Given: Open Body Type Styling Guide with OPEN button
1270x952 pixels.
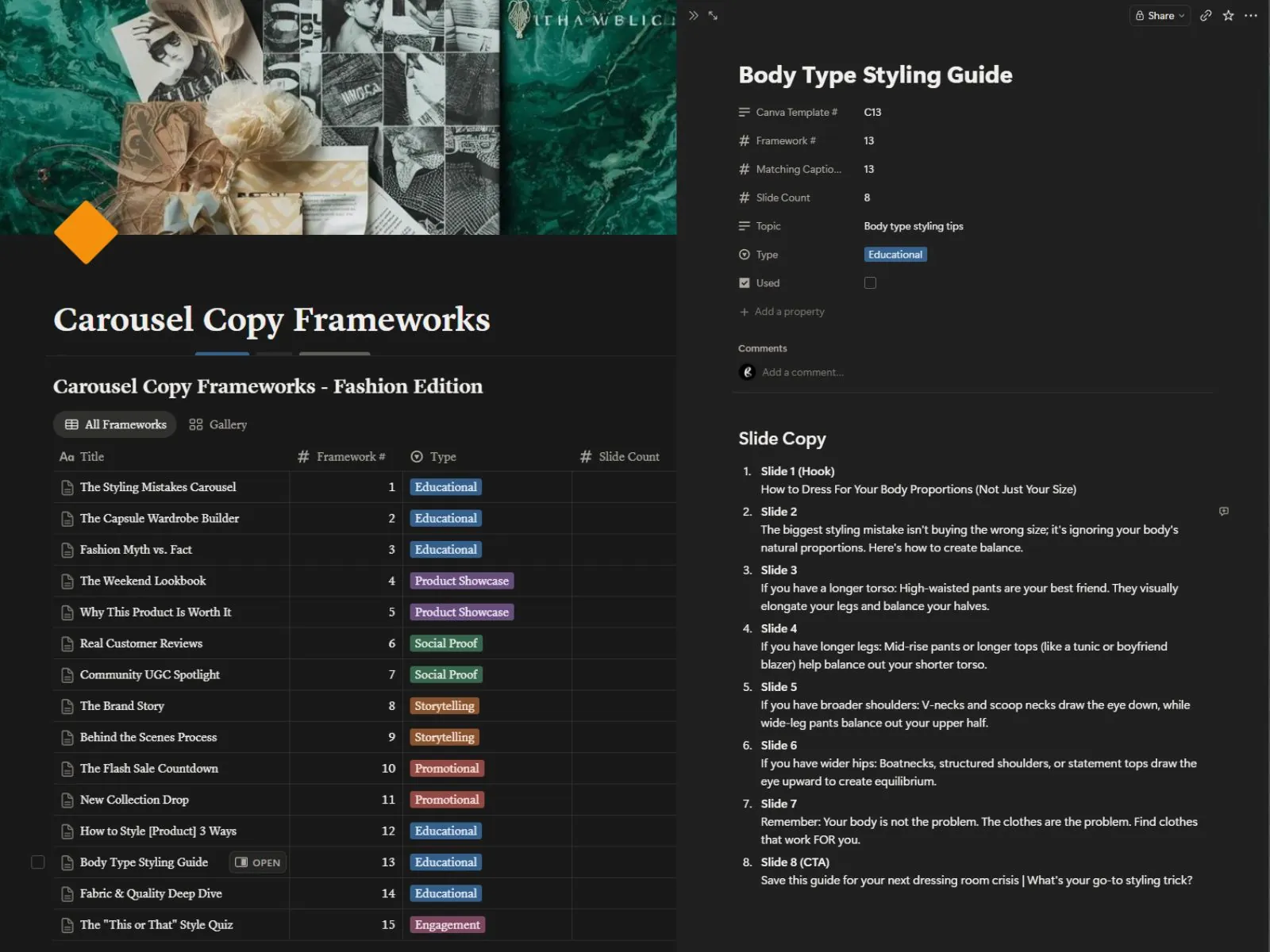Looking at the screenshot, I should 258,862.
